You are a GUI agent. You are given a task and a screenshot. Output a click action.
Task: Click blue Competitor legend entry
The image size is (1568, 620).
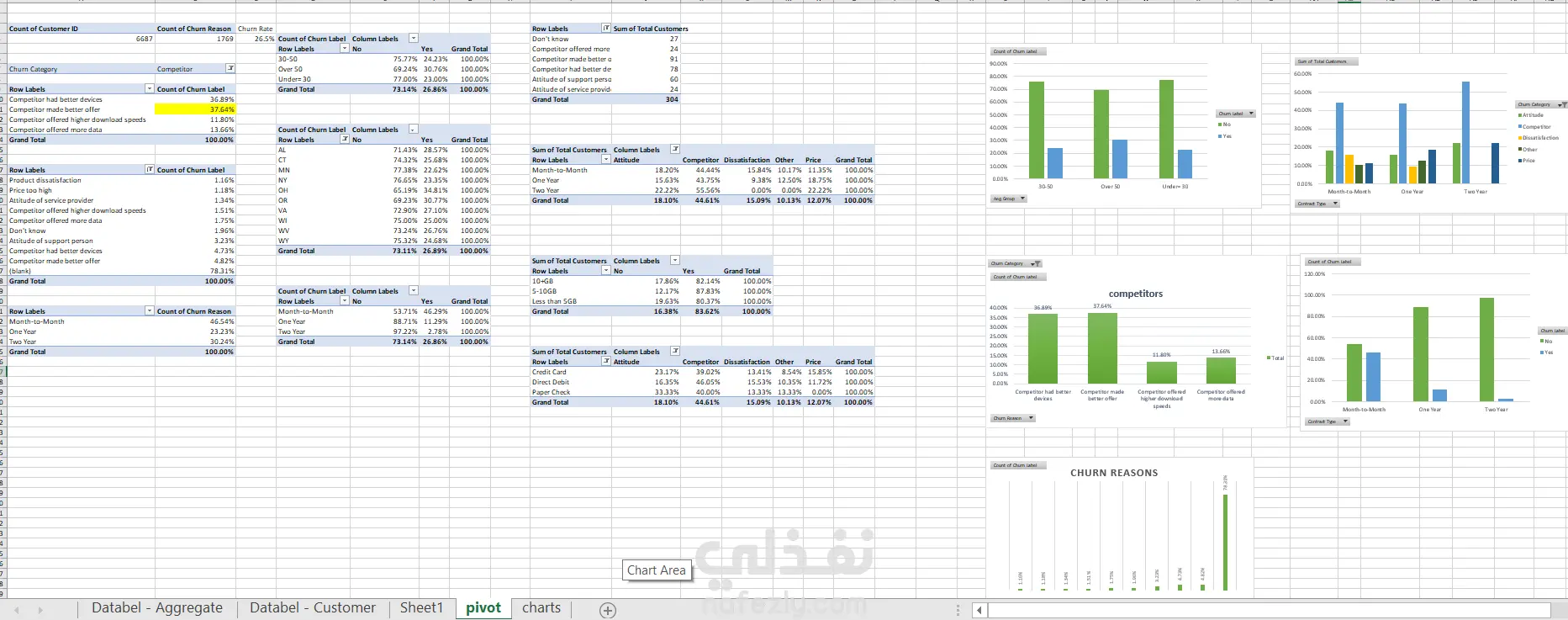(1534, 127)
